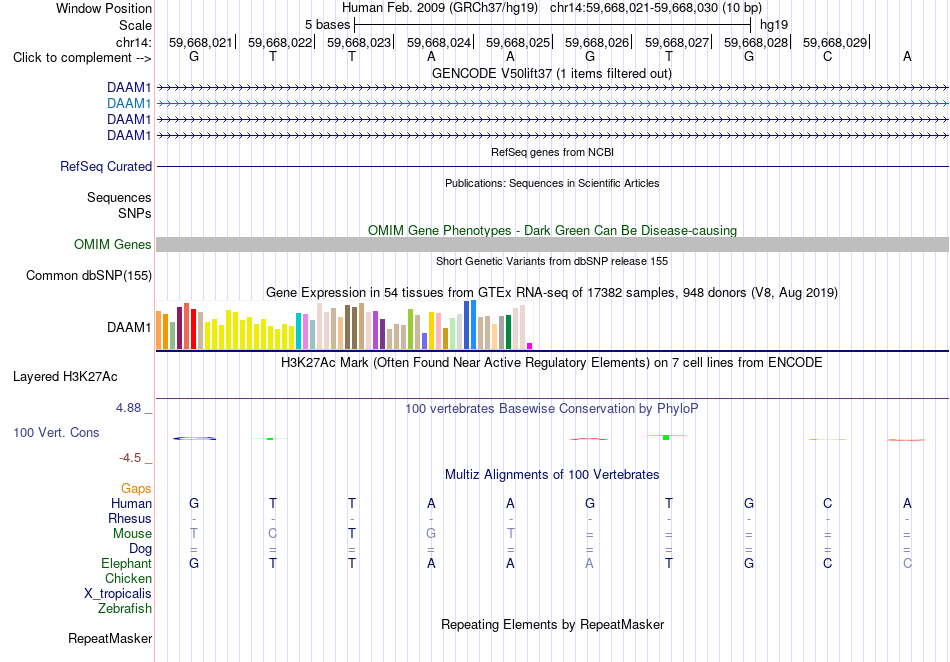Click the Layered H3K27Ac track label
The width and height of the screenshot is (950, 662).
[65, 377]
